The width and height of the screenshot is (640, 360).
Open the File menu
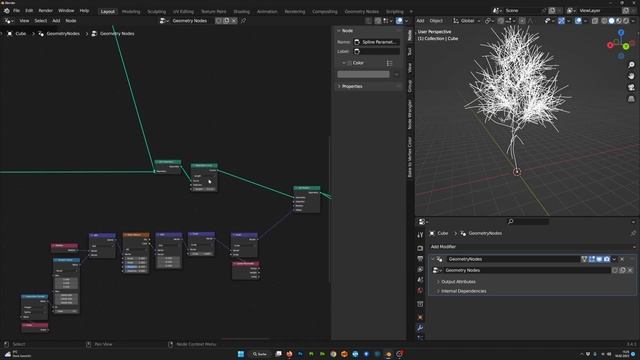click(16, 11)
